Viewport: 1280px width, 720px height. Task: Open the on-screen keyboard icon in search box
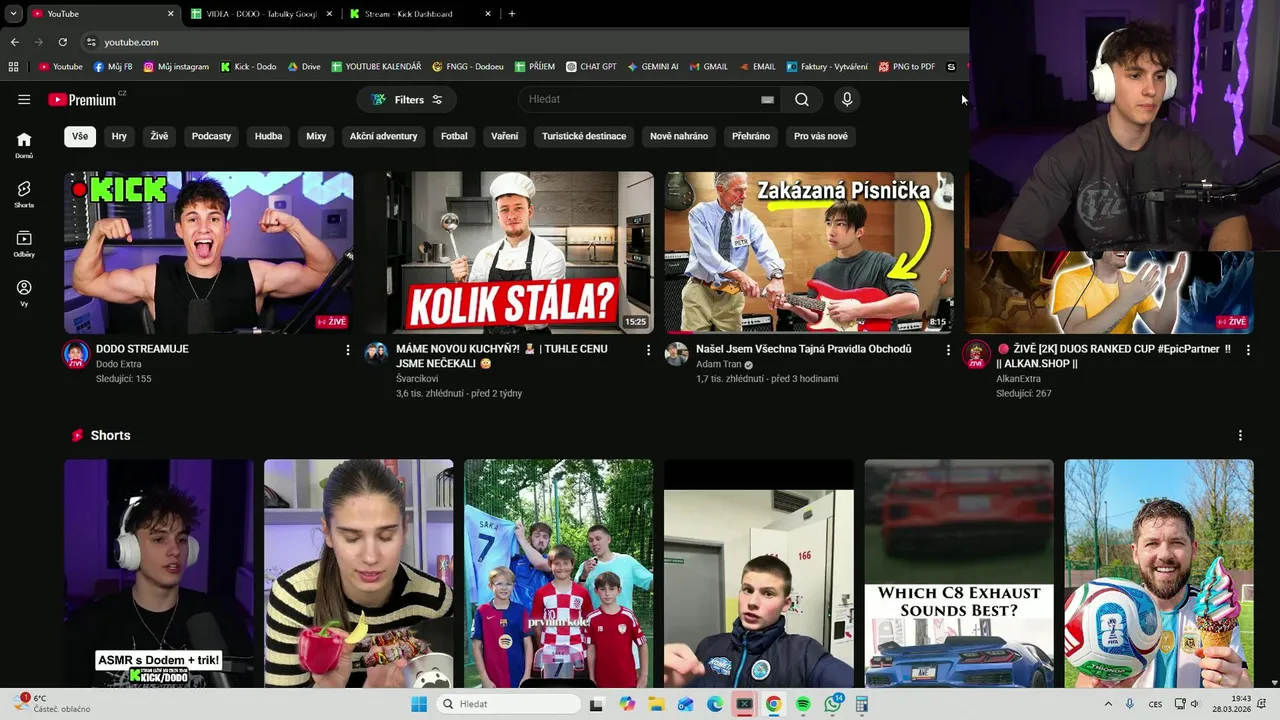pos(767,99)
